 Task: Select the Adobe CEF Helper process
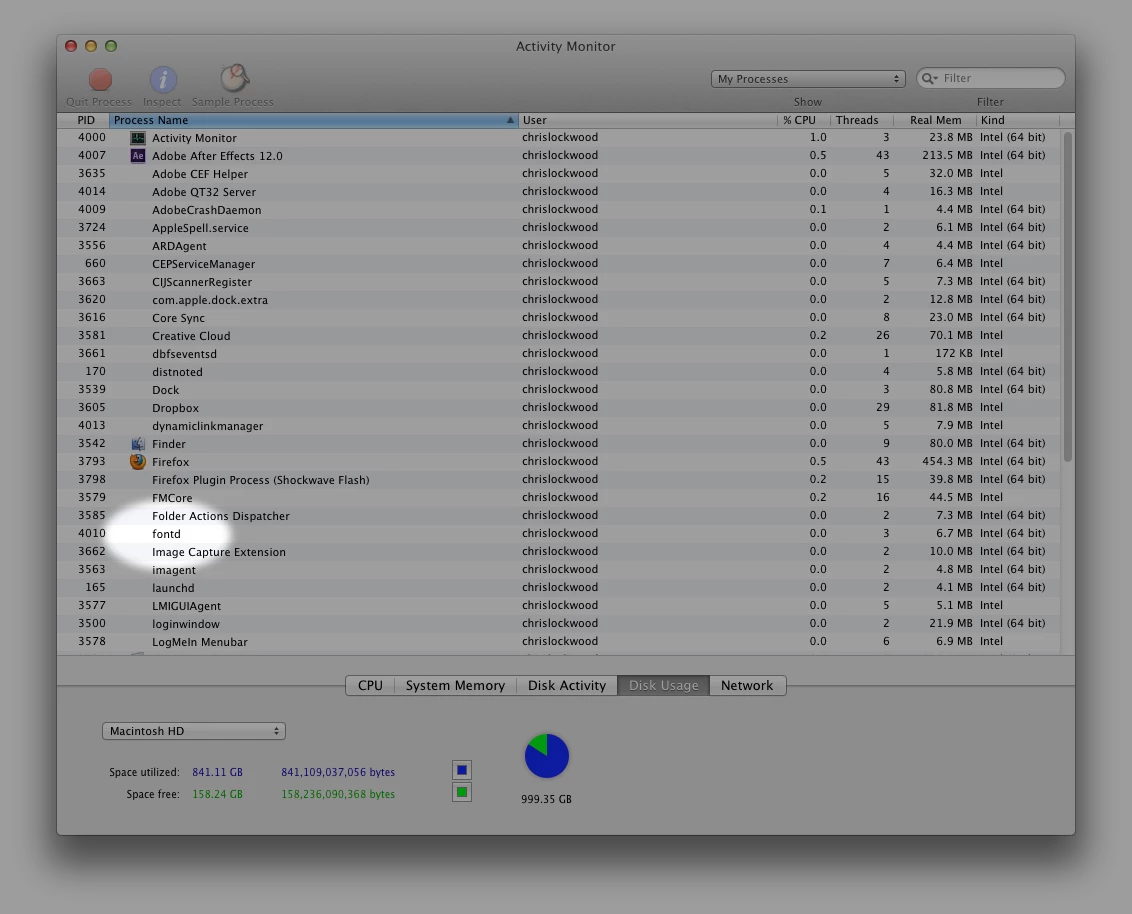(x=559, y=173)
